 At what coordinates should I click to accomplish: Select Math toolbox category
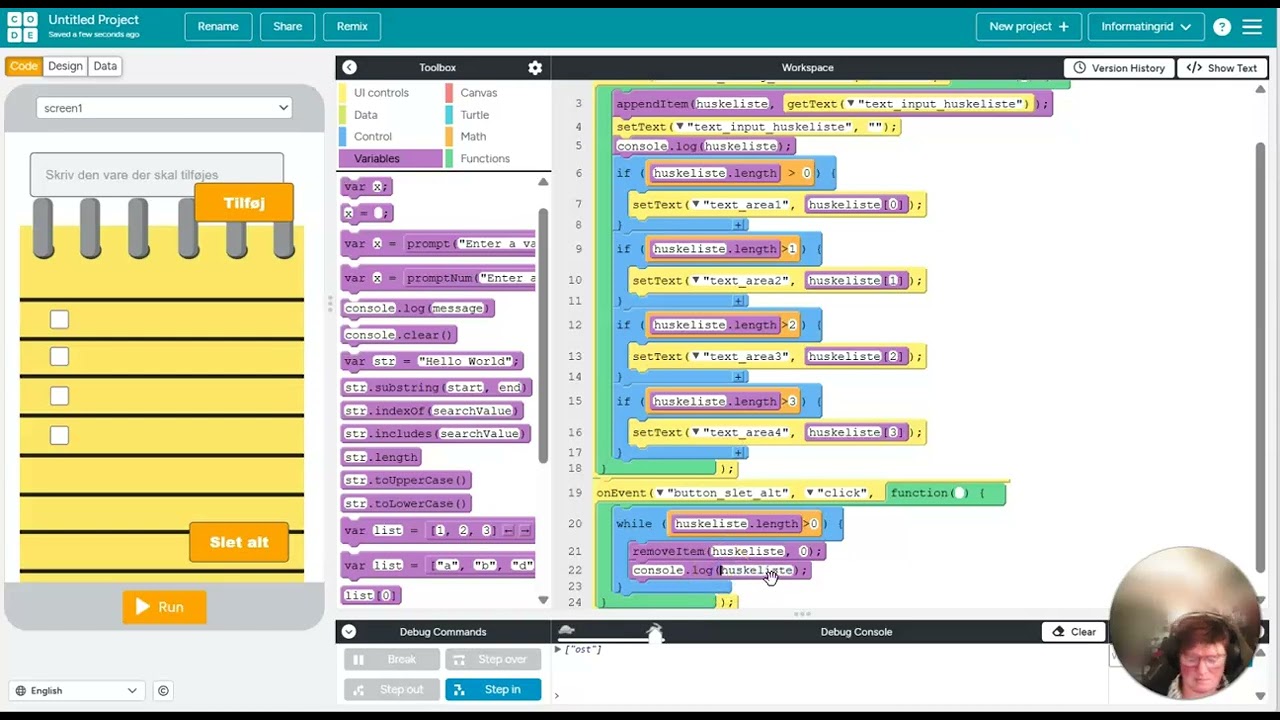(x=497, y=137)
